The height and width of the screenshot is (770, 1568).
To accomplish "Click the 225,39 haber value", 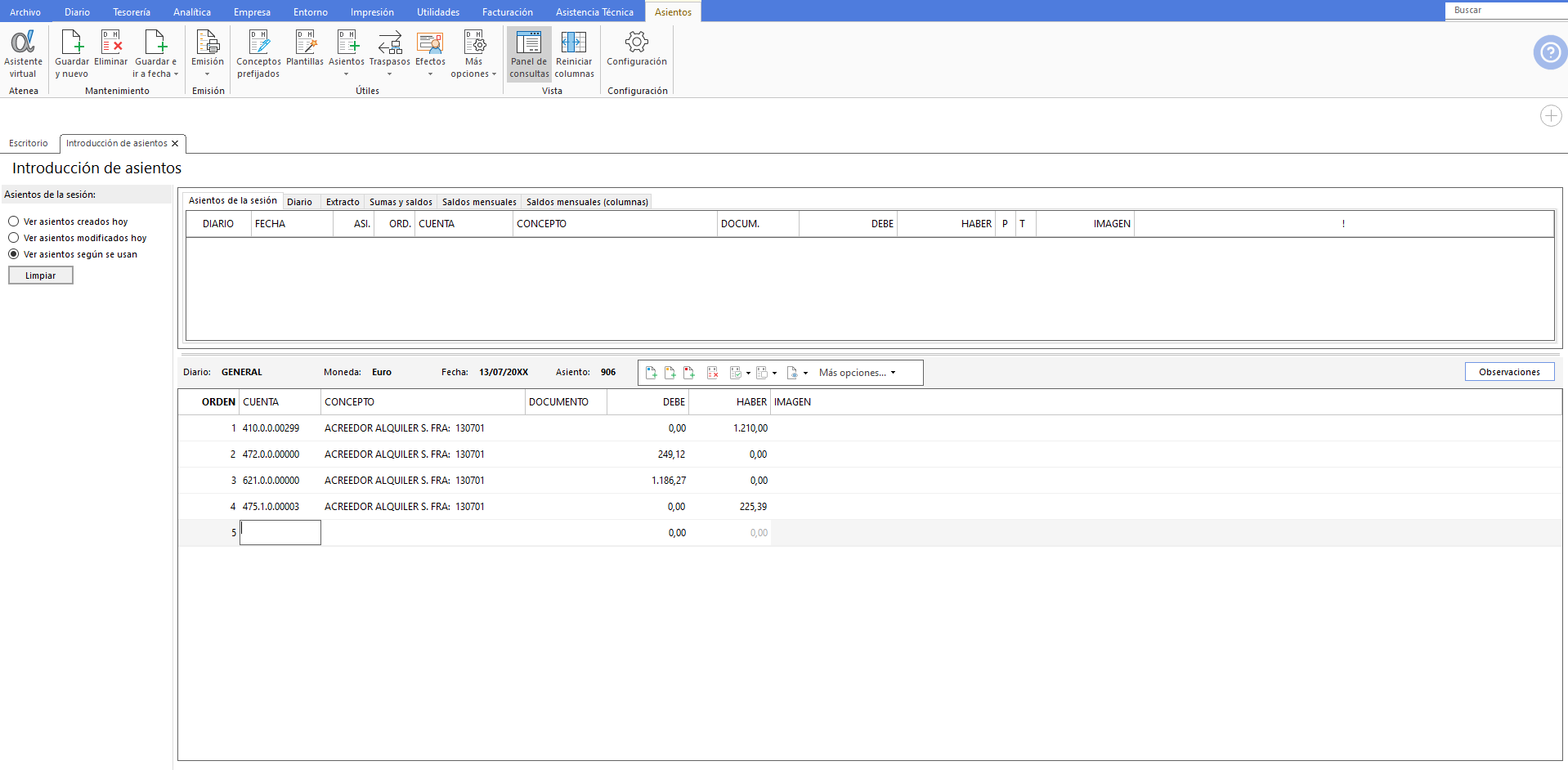I will [753, 507].
